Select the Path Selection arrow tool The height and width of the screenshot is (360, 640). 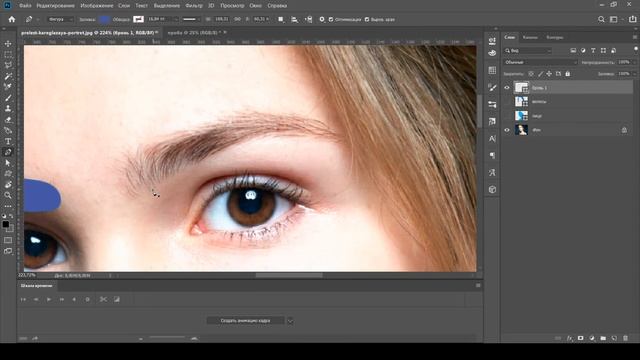[x=8, y=163]
